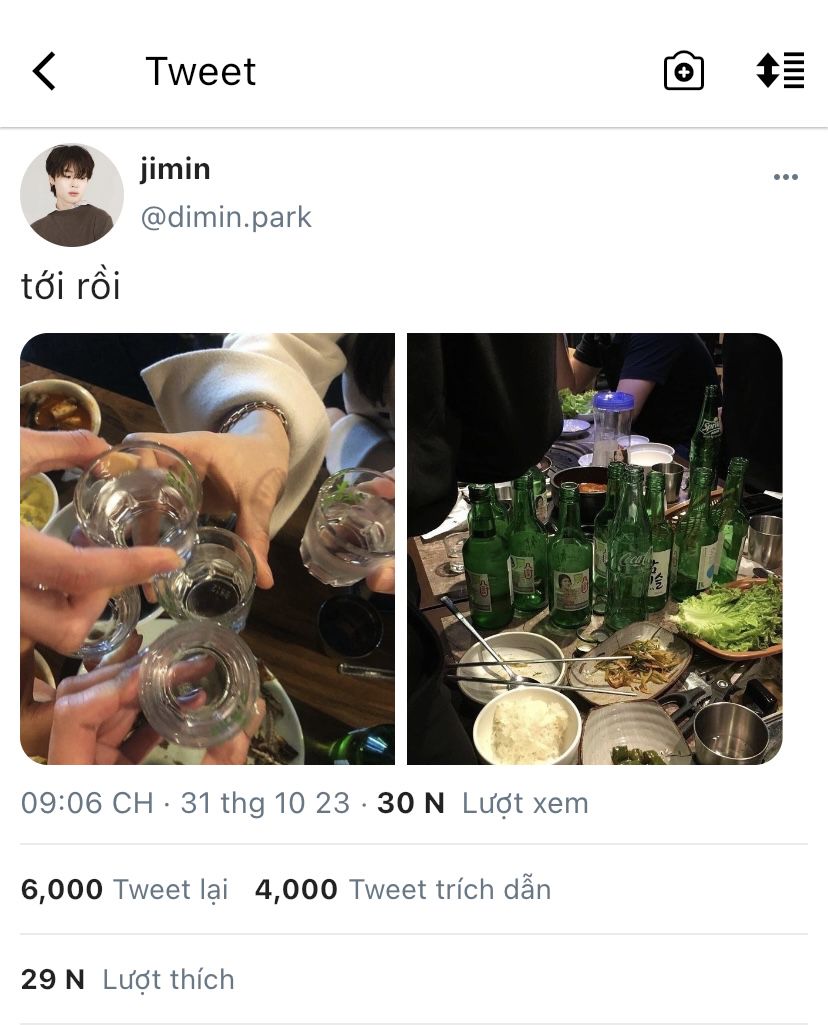This screenshot has height=1025, width=828.
Task: Tap the @dimin.park handle
Action: click(226, 217)
